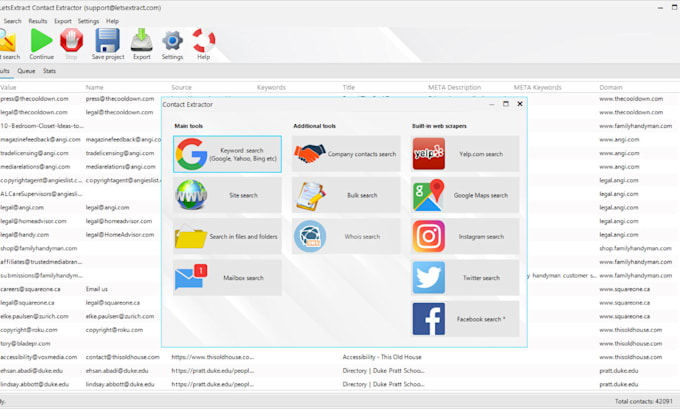Close the Contact Extractor dialog
The width and height of the screenshot is (680, 409).
(520, 104)
